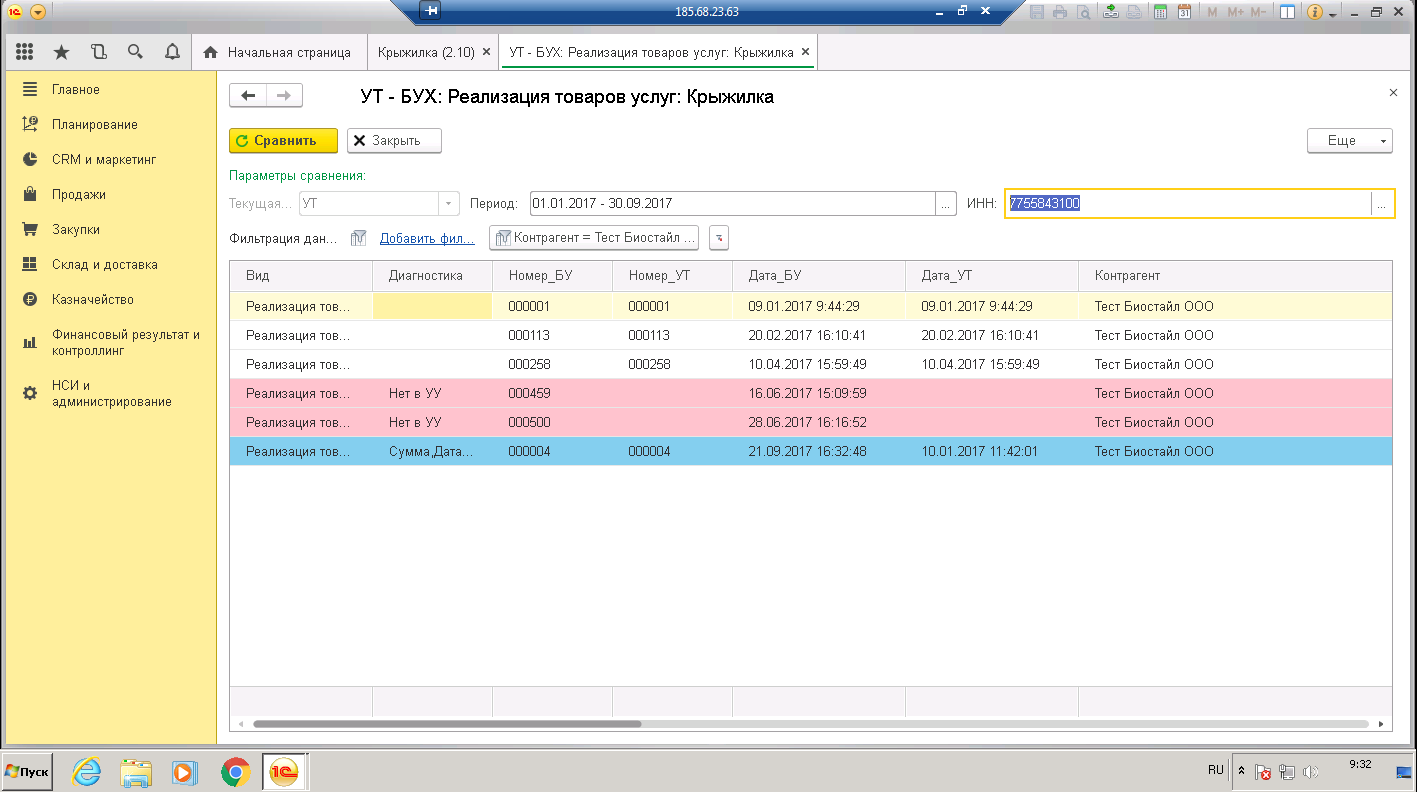1417x792 pixels.
Task: Click the ИНН input field
Action: pyautogui.click(x=1187, y=204)
